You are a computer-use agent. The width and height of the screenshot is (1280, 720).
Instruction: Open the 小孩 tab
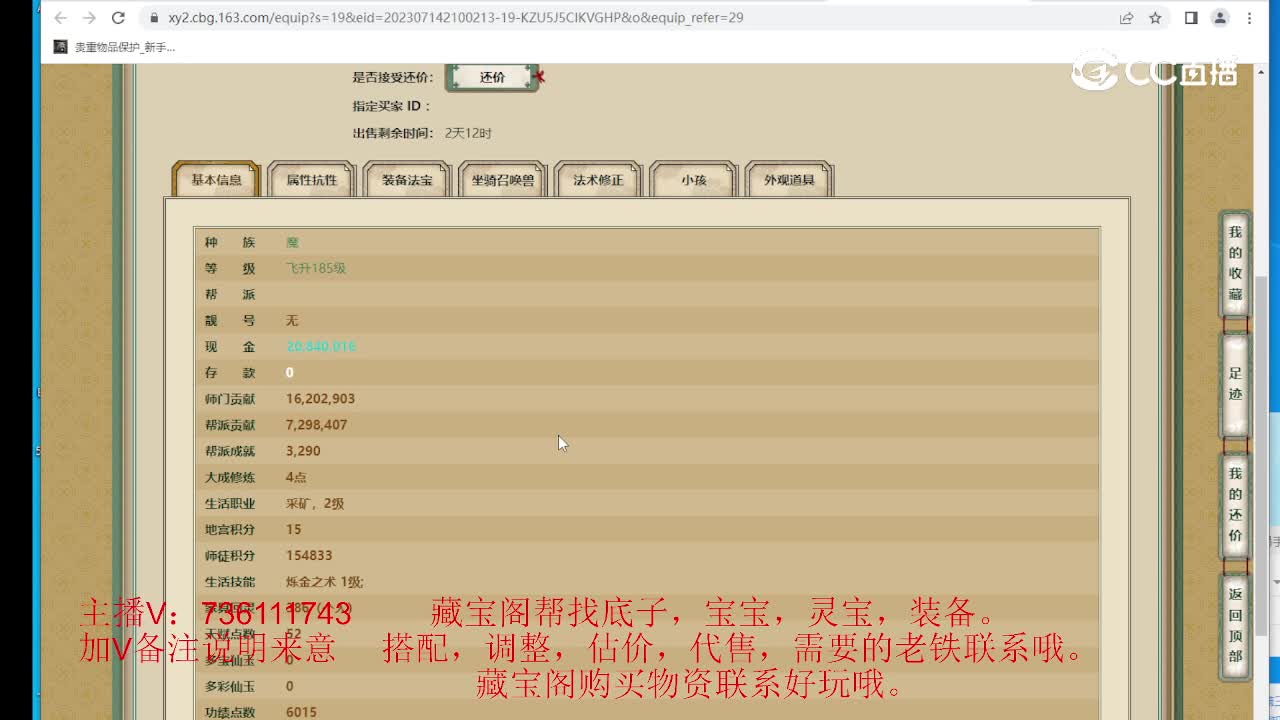(694, 180)
